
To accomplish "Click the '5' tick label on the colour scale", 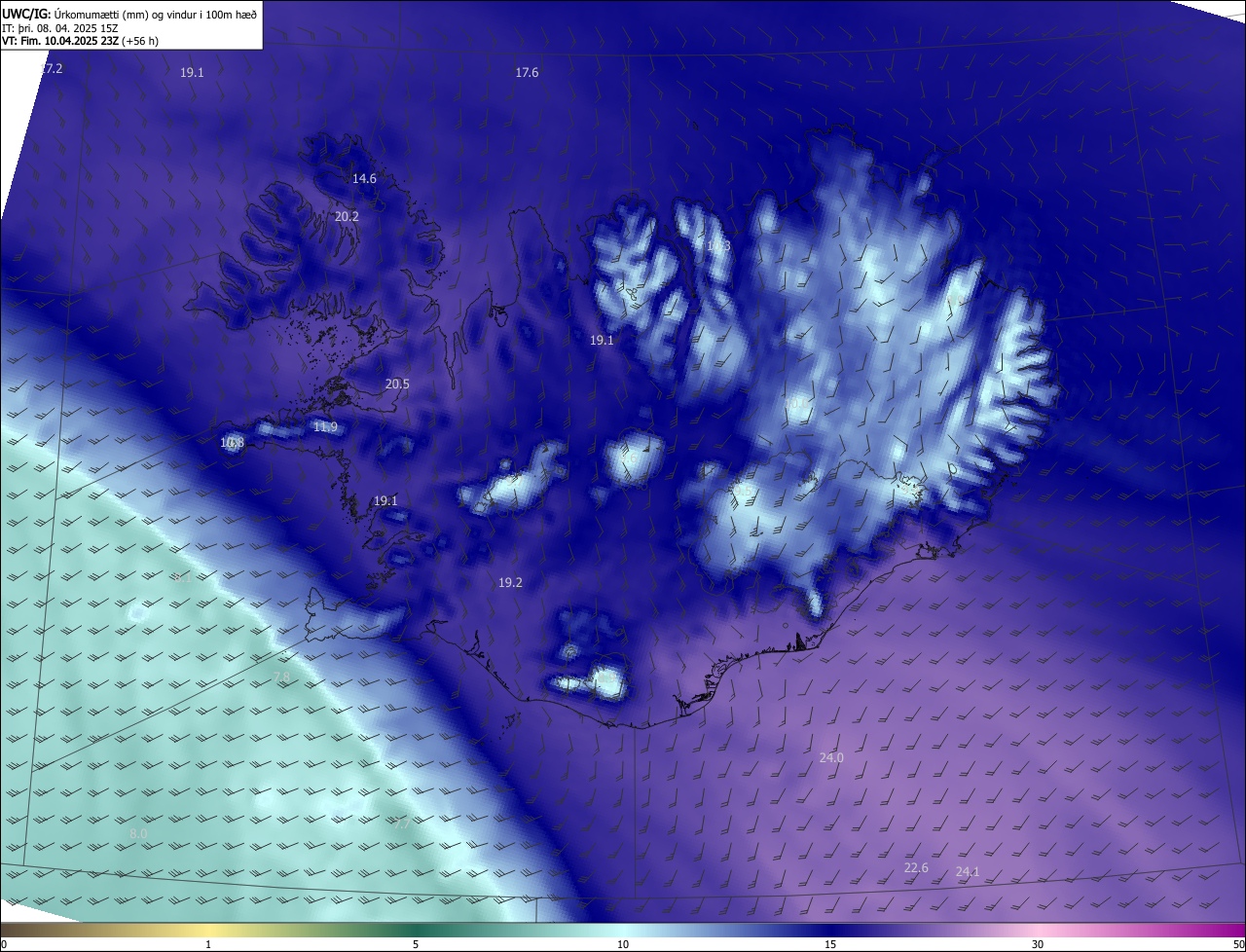I will point(416,945).
